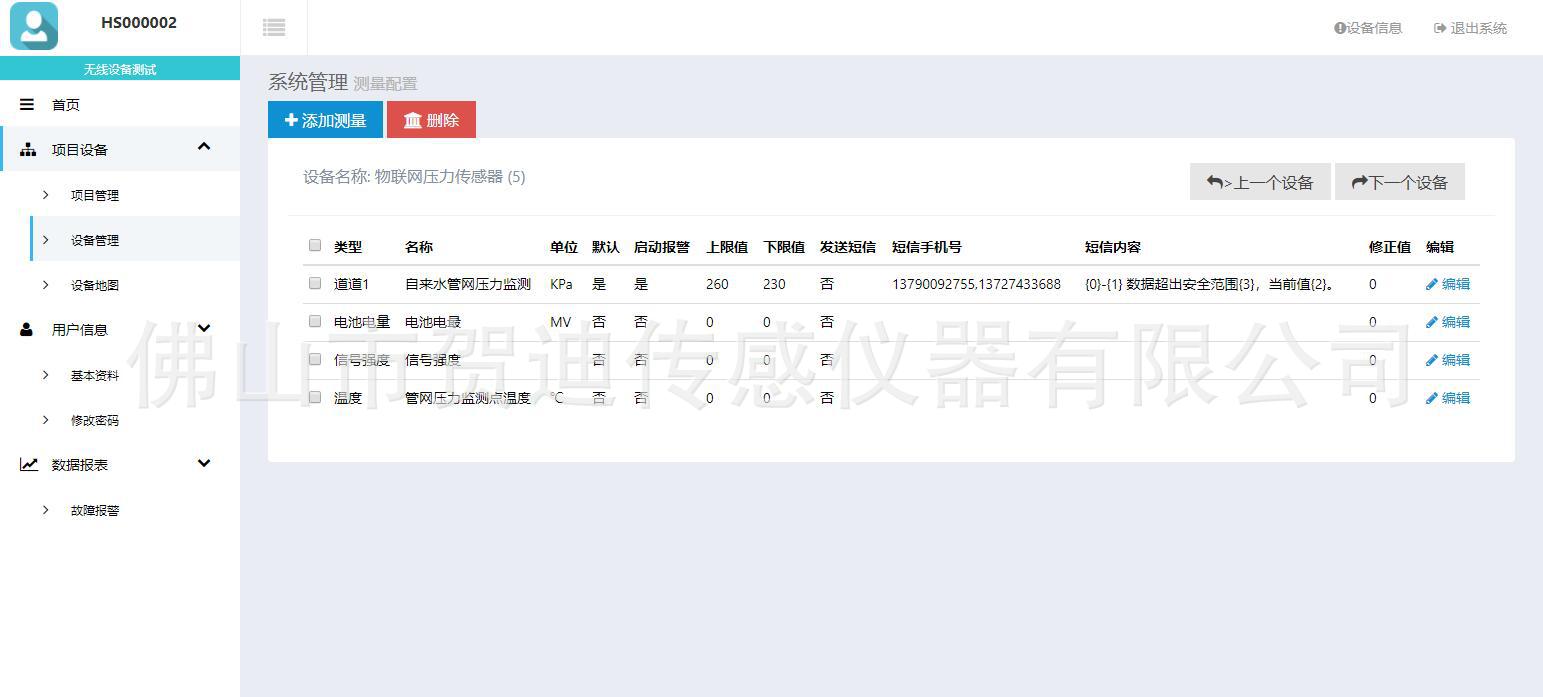Toggle the select-all checkbox in table header
Image resolution: width=1543 pixels, height=697 pixels.
click(x=315, y=246)
